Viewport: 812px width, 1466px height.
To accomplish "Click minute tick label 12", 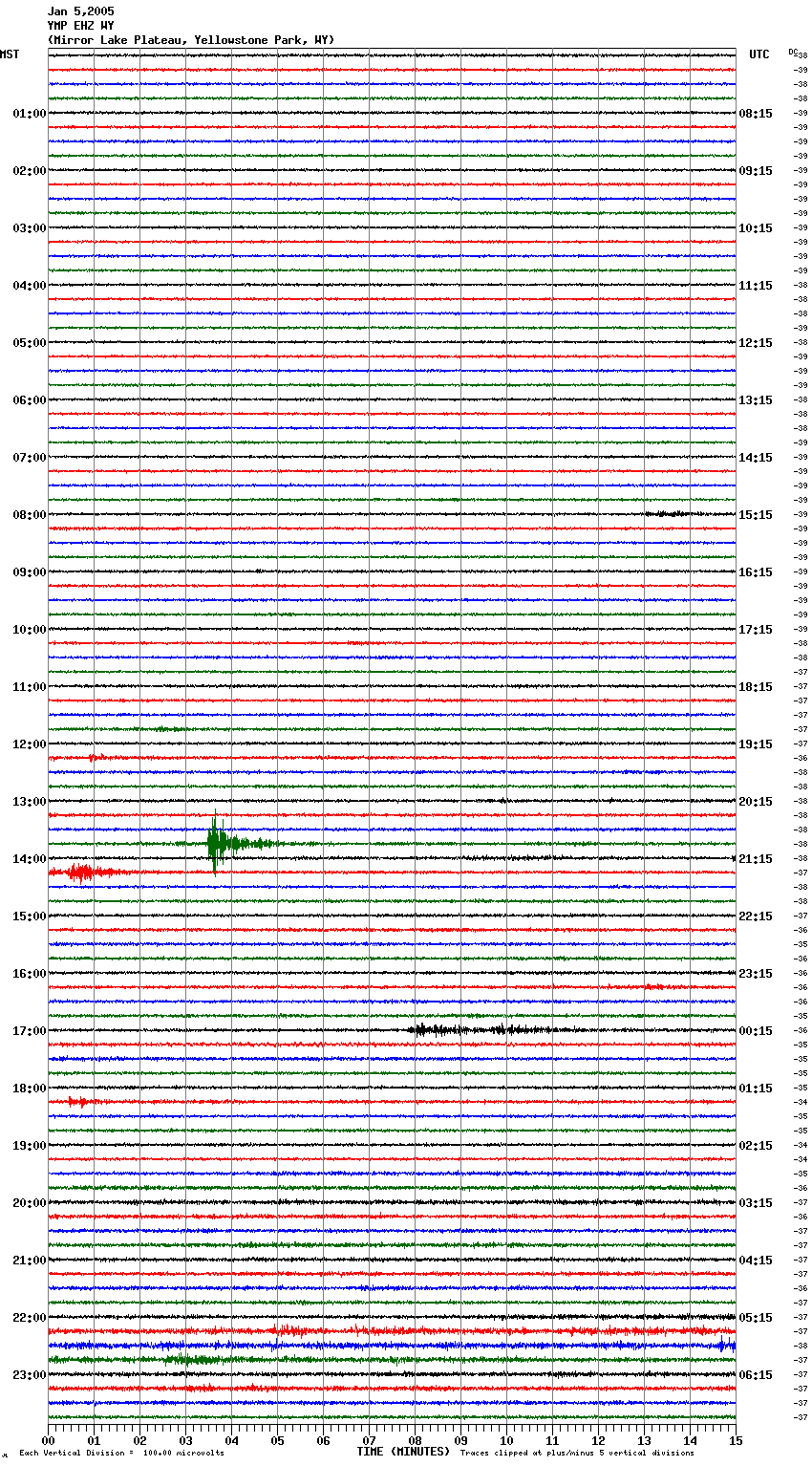I will [x=598, y=1440].
